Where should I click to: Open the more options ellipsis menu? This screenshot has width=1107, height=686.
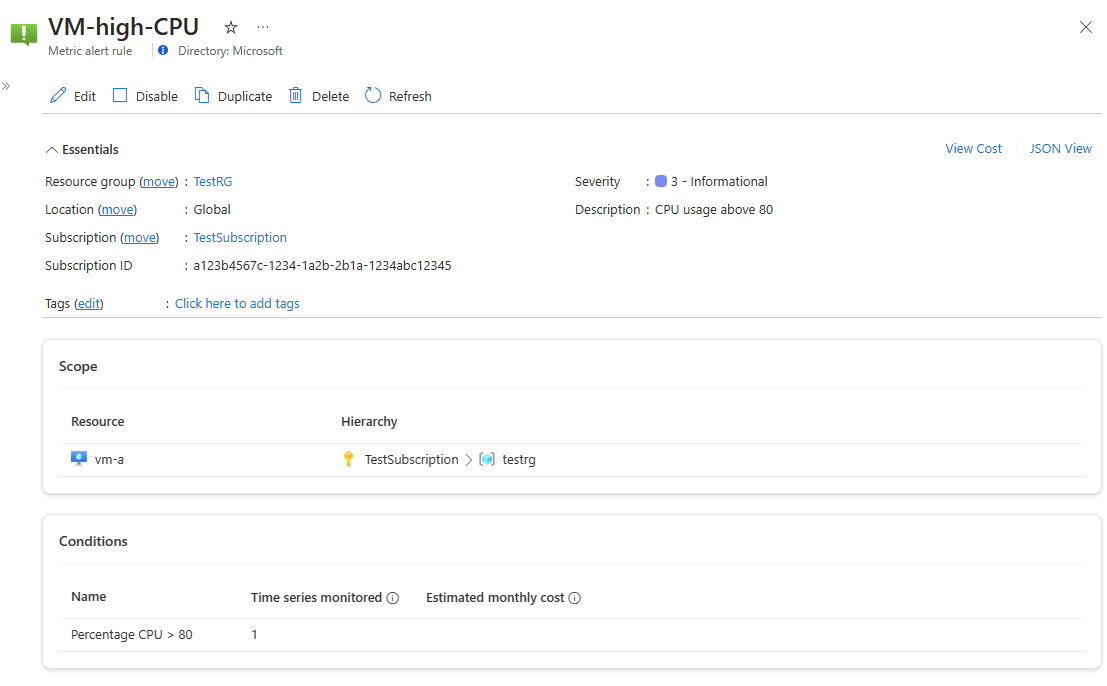coord(262,27)
